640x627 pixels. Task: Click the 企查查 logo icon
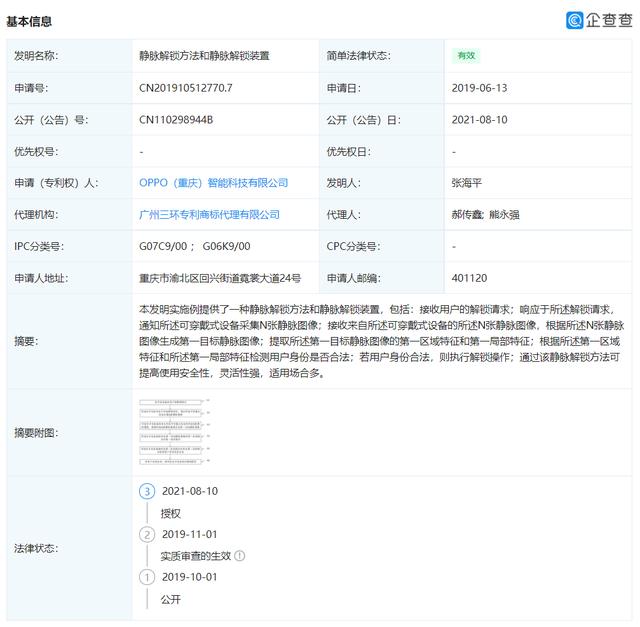click(x=574, y=20)
